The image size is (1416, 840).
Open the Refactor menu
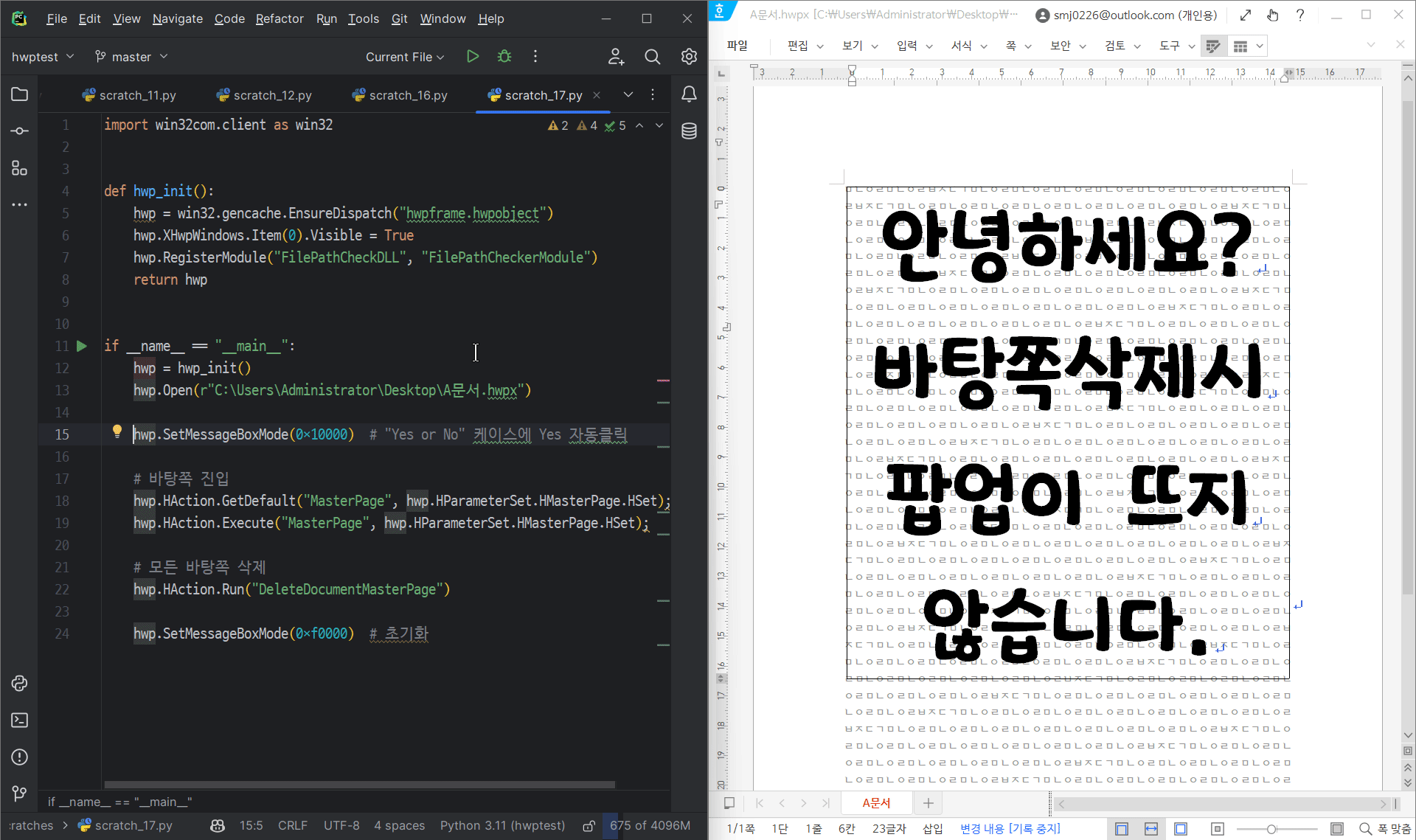(279, 18)
